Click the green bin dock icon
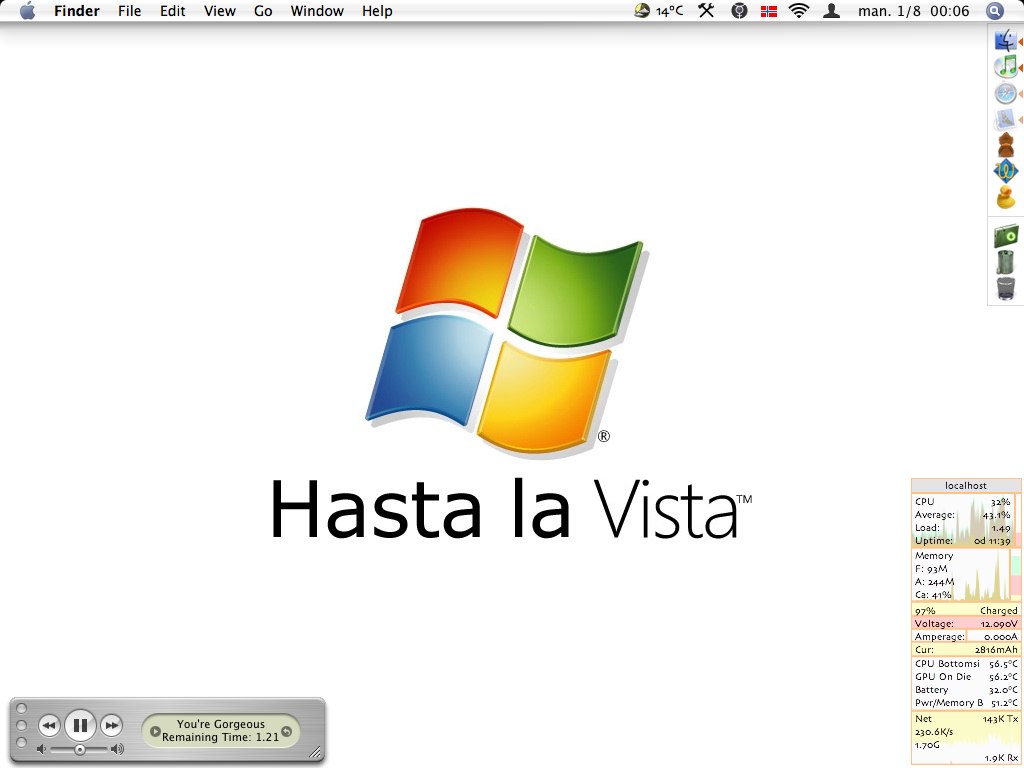 (1006, 261)
